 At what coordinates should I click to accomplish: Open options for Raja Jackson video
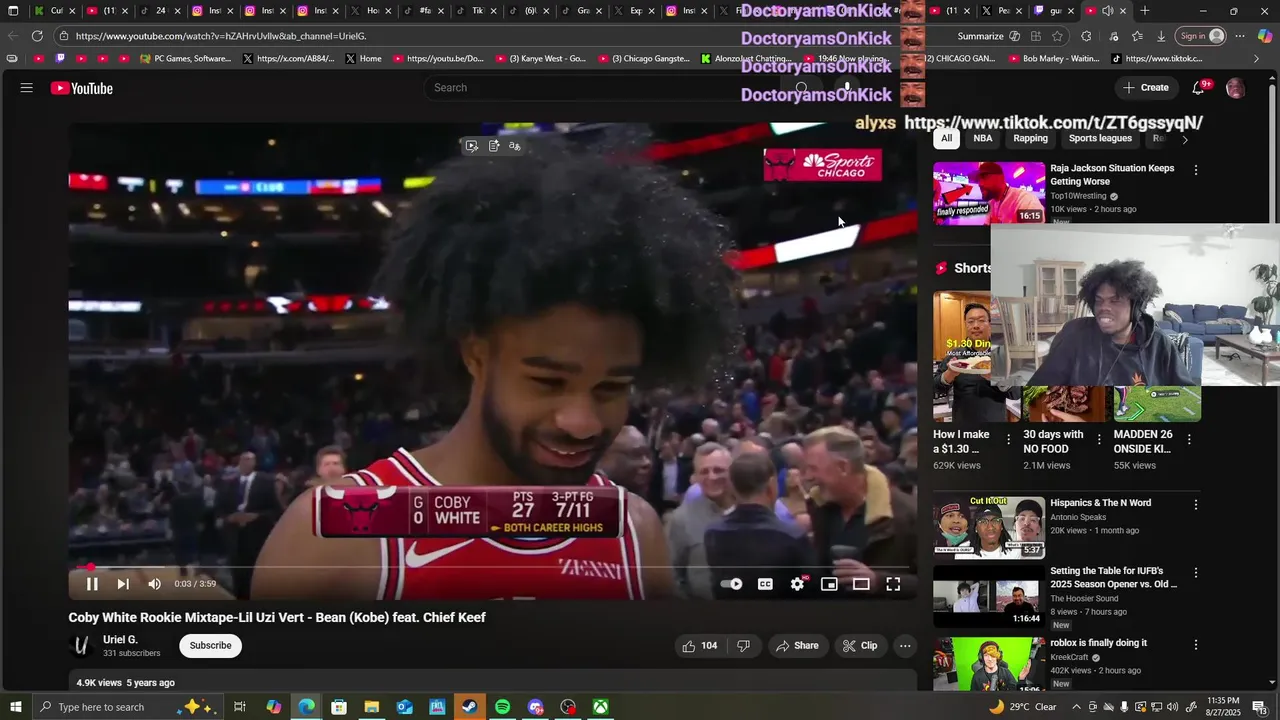click(1196, 170)
